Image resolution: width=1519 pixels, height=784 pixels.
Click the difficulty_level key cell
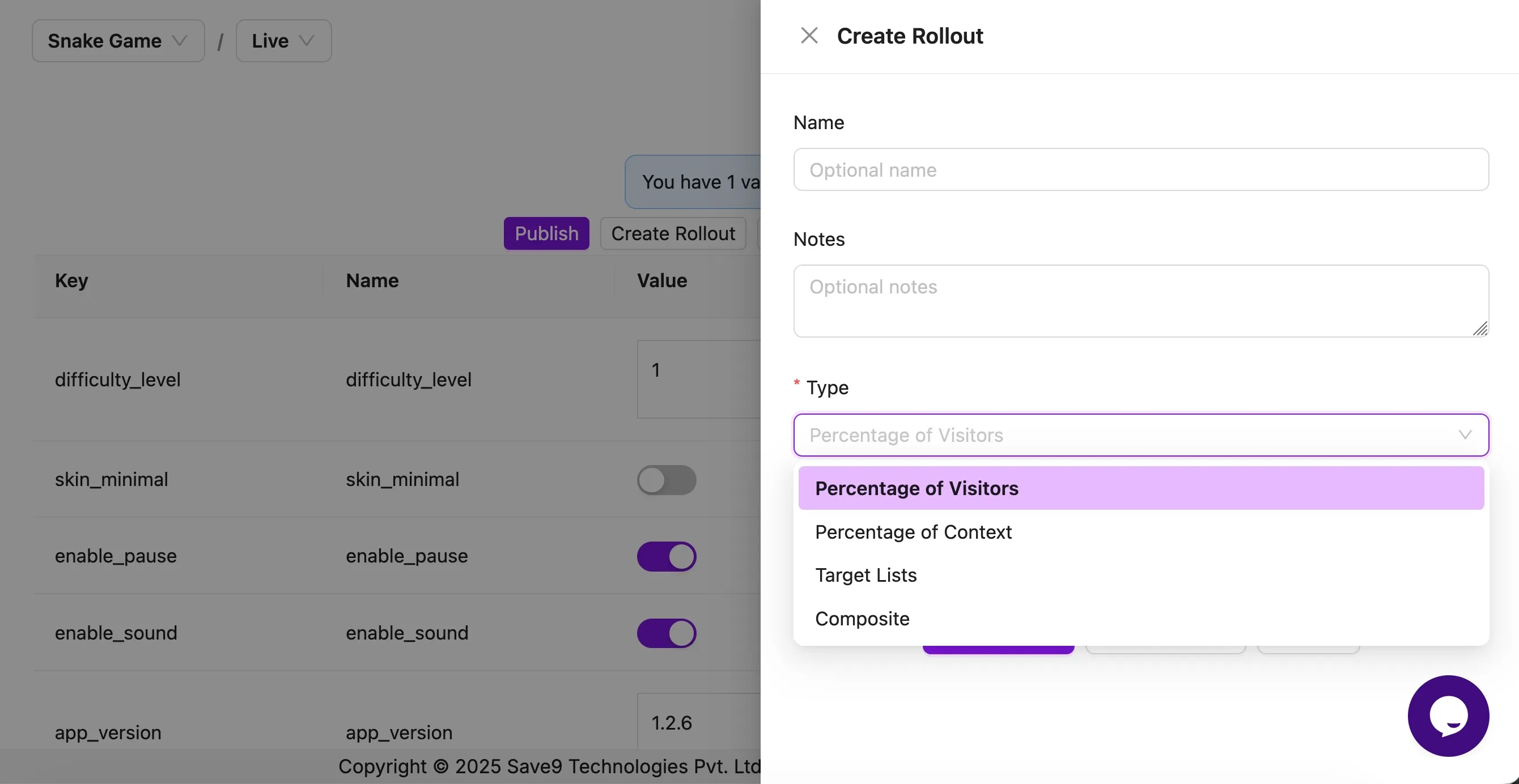[x=118, y=380]
